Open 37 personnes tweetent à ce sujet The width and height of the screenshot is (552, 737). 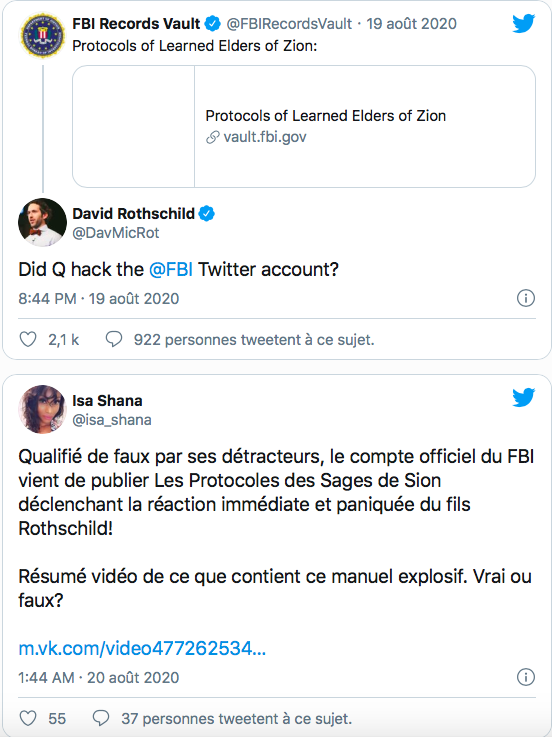click(x=237, y=718)
